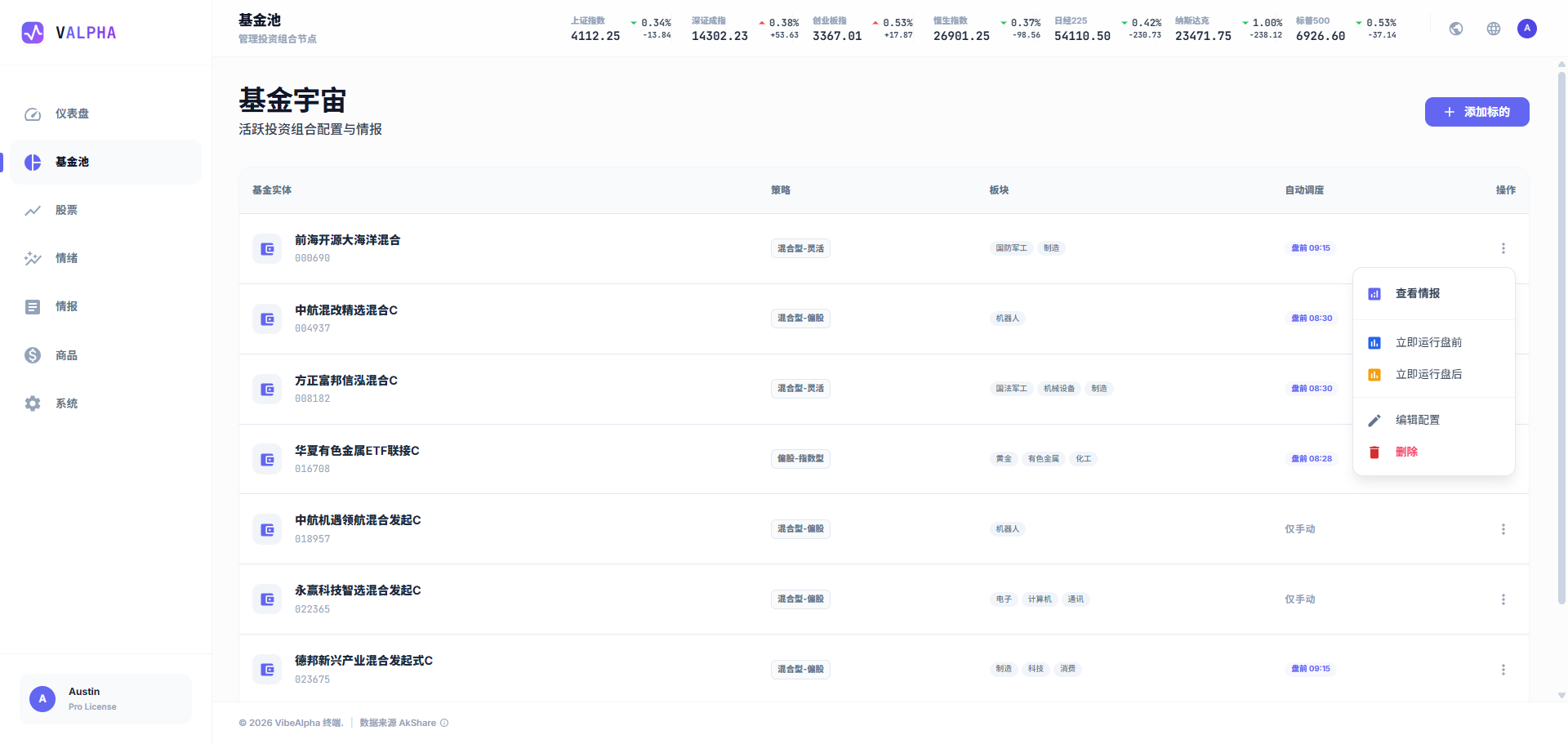
Task: Click 上证指数 ticker 4112.25
Action: pos(621,29)
